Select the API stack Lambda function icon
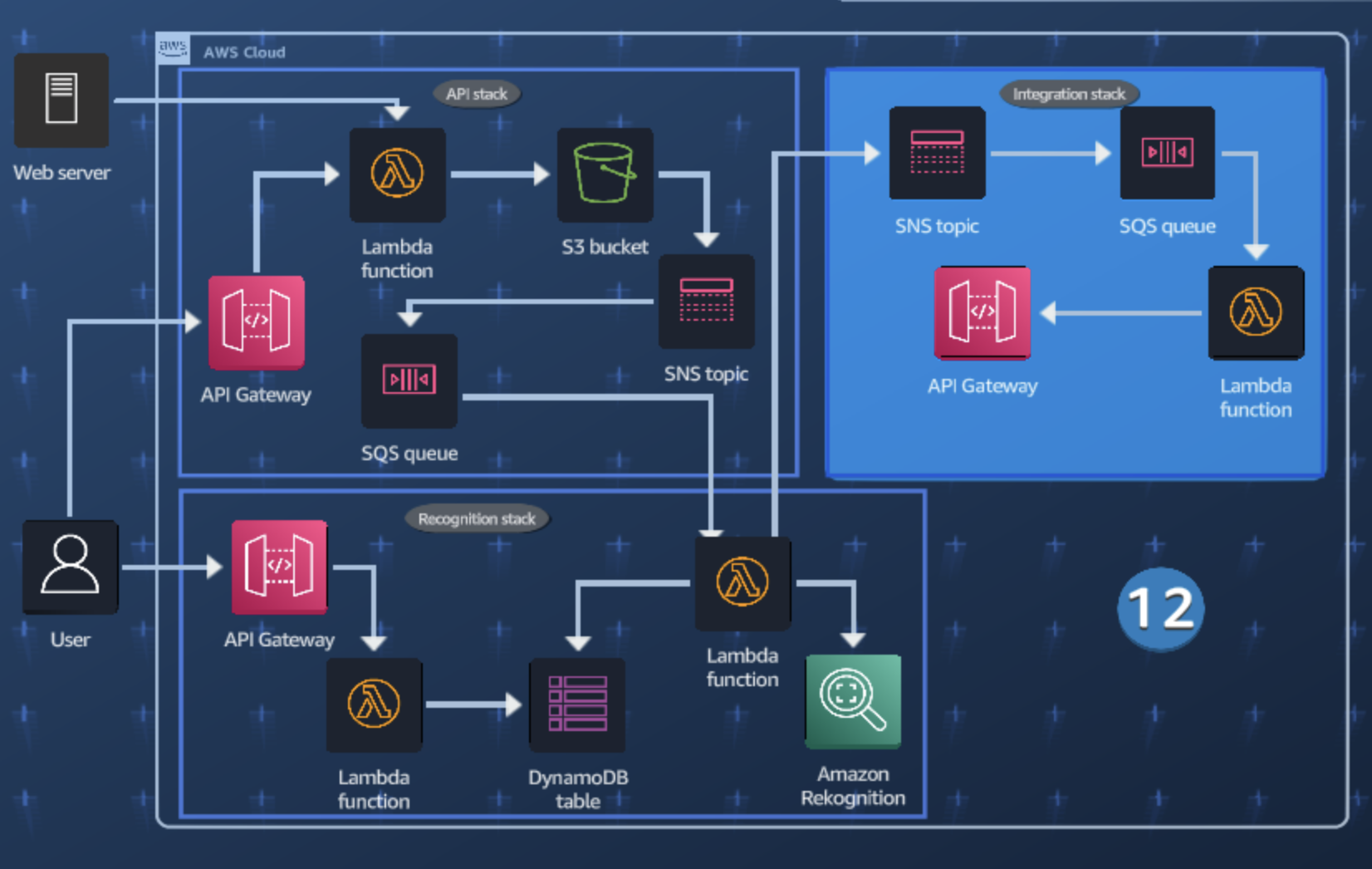The image size is (1372, 869). [x=397, y=174]
